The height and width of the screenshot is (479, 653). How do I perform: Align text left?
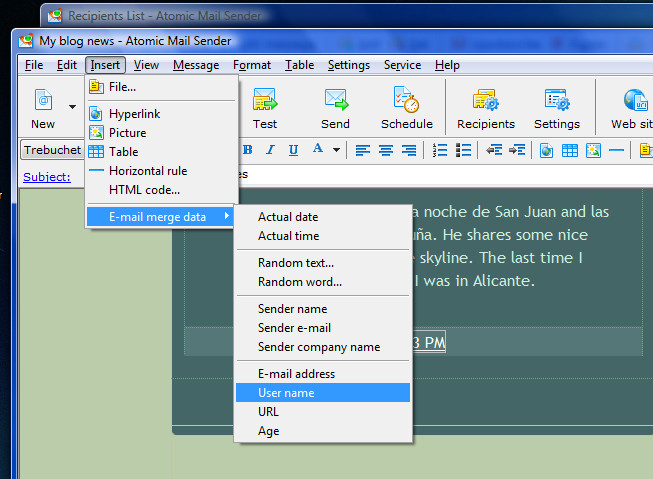(363, 150)
